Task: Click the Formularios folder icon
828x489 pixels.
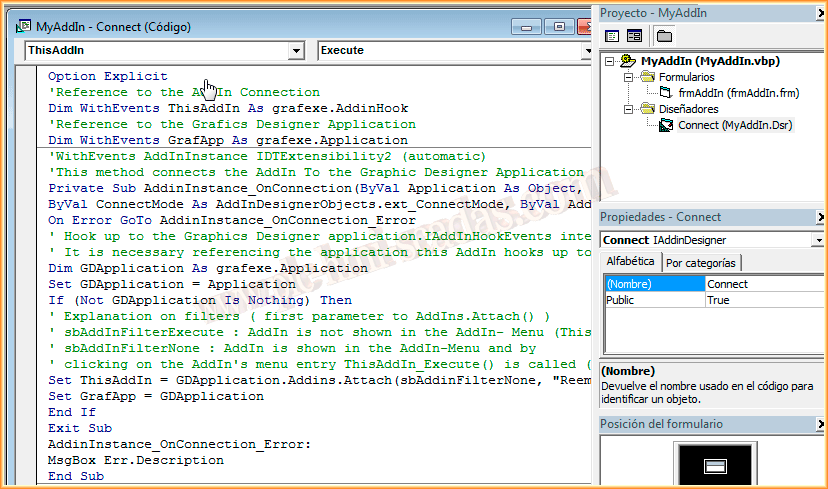Action: 646,77
